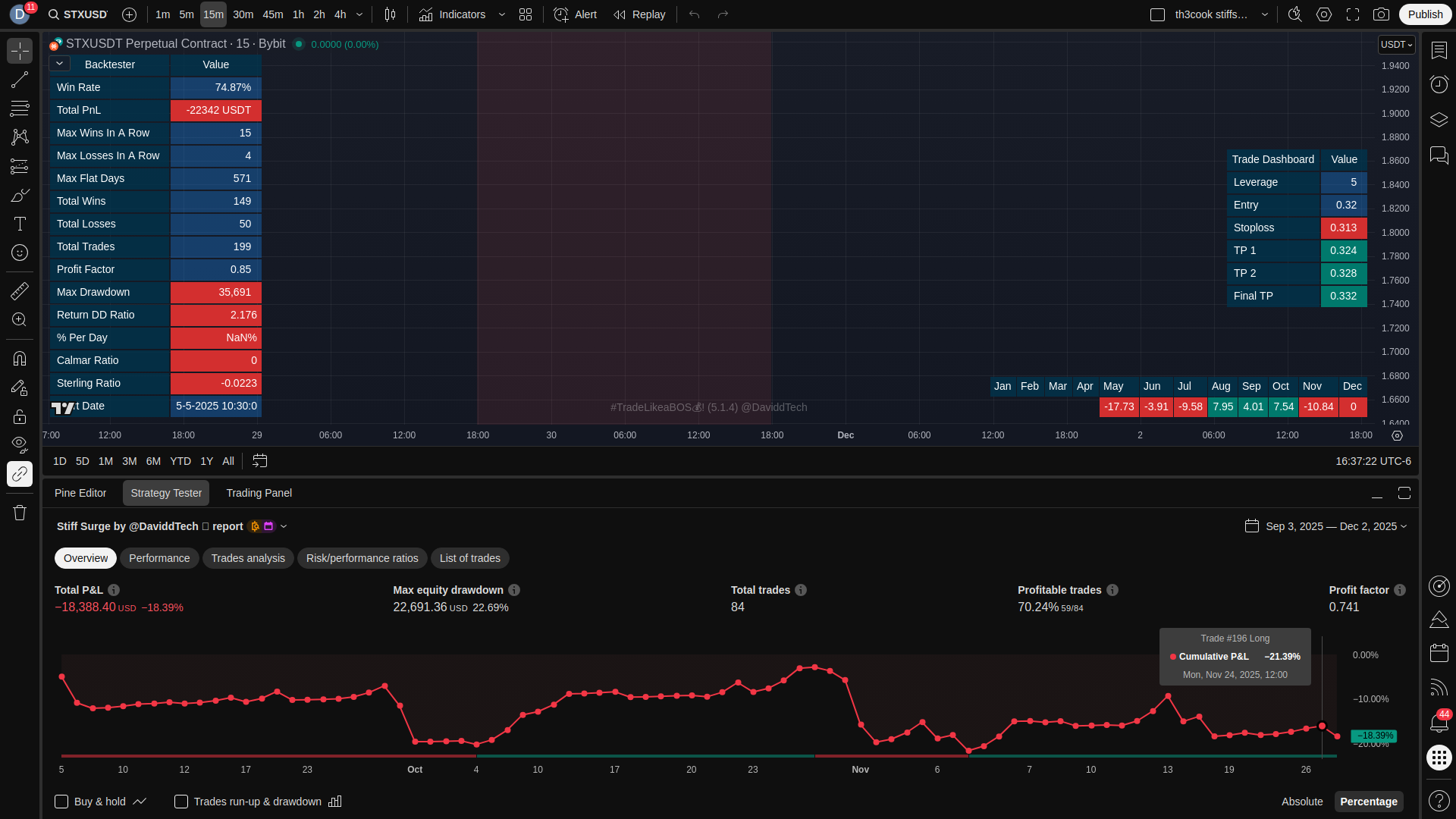
Task: Take a chart snapshot with camera icon
Action: [1382, 14]
